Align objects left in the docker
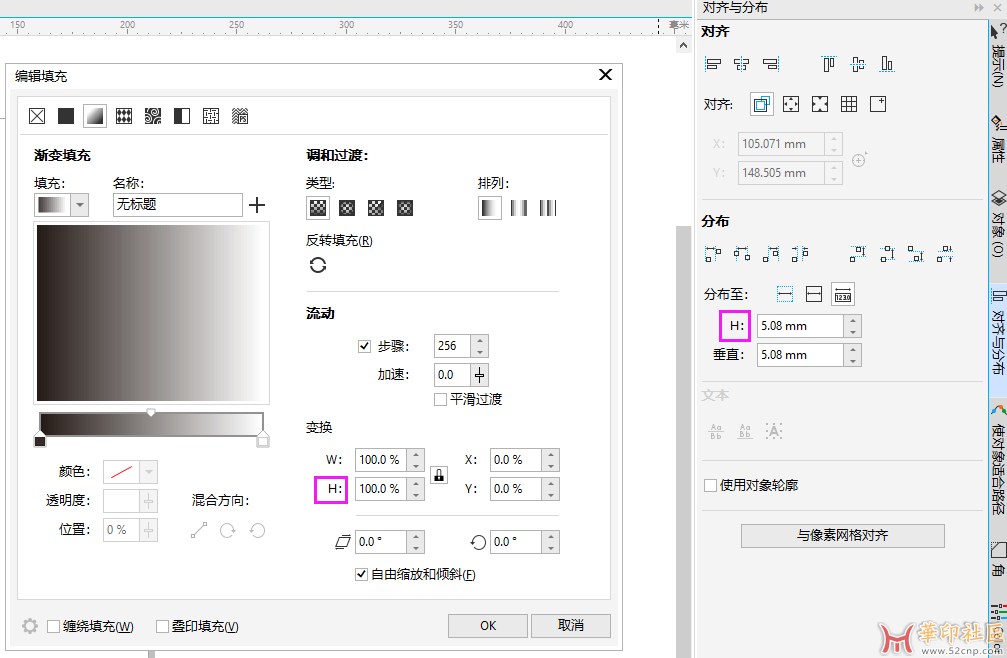Image resolution: width=1007 pixels, height=658 pixels. 713,64
